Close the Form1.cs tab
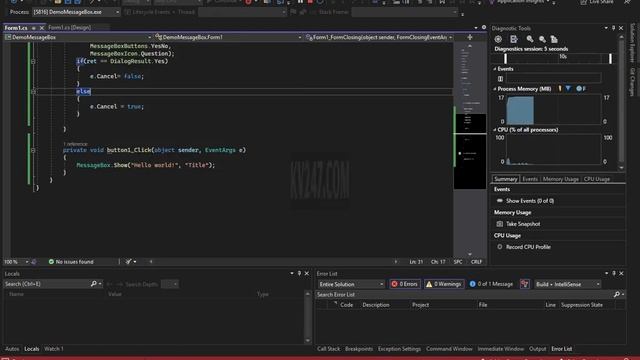The image size is (640, 360). [42, 28]
